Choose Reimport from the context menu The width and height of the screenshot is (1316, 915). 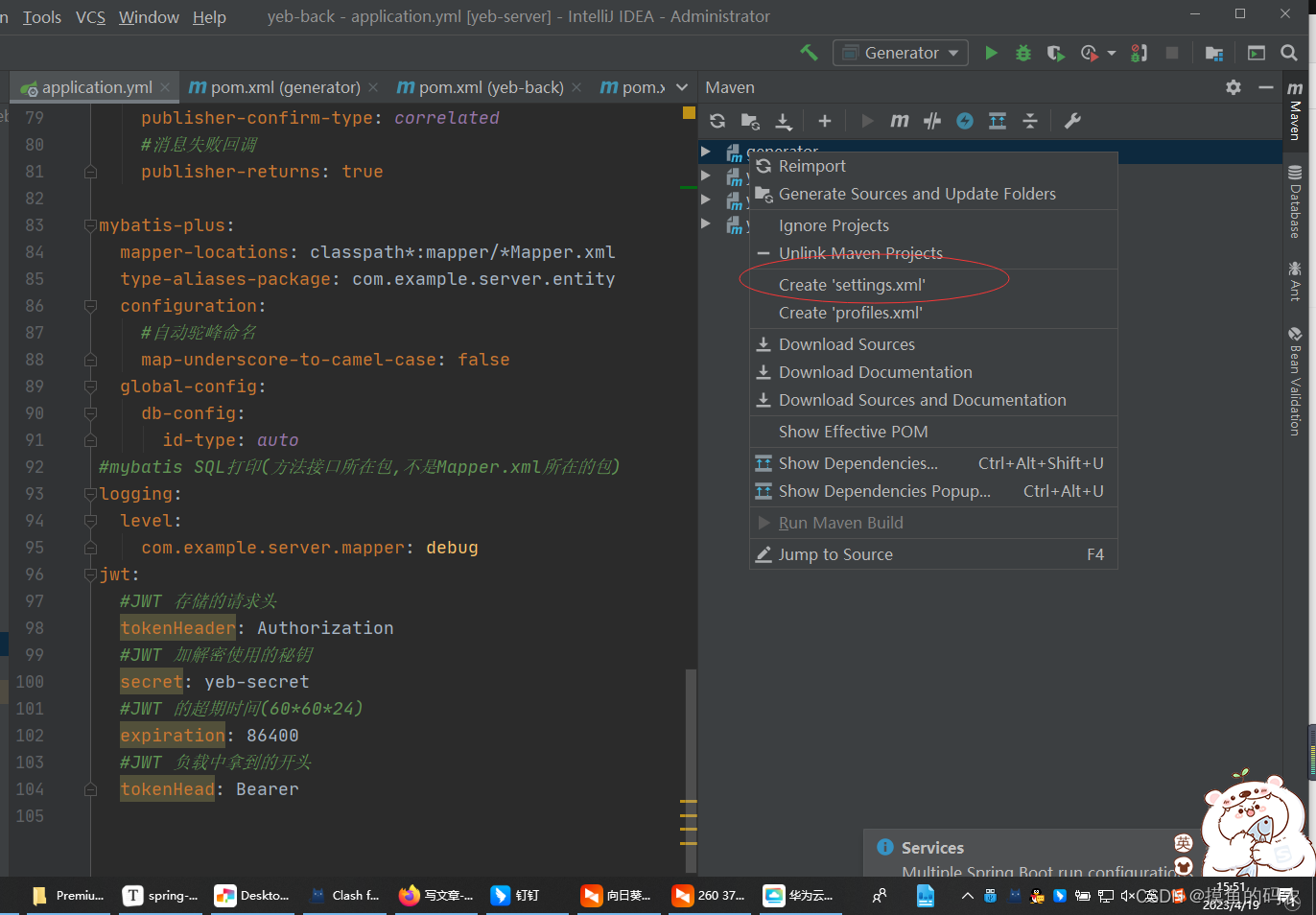[933, 166]
